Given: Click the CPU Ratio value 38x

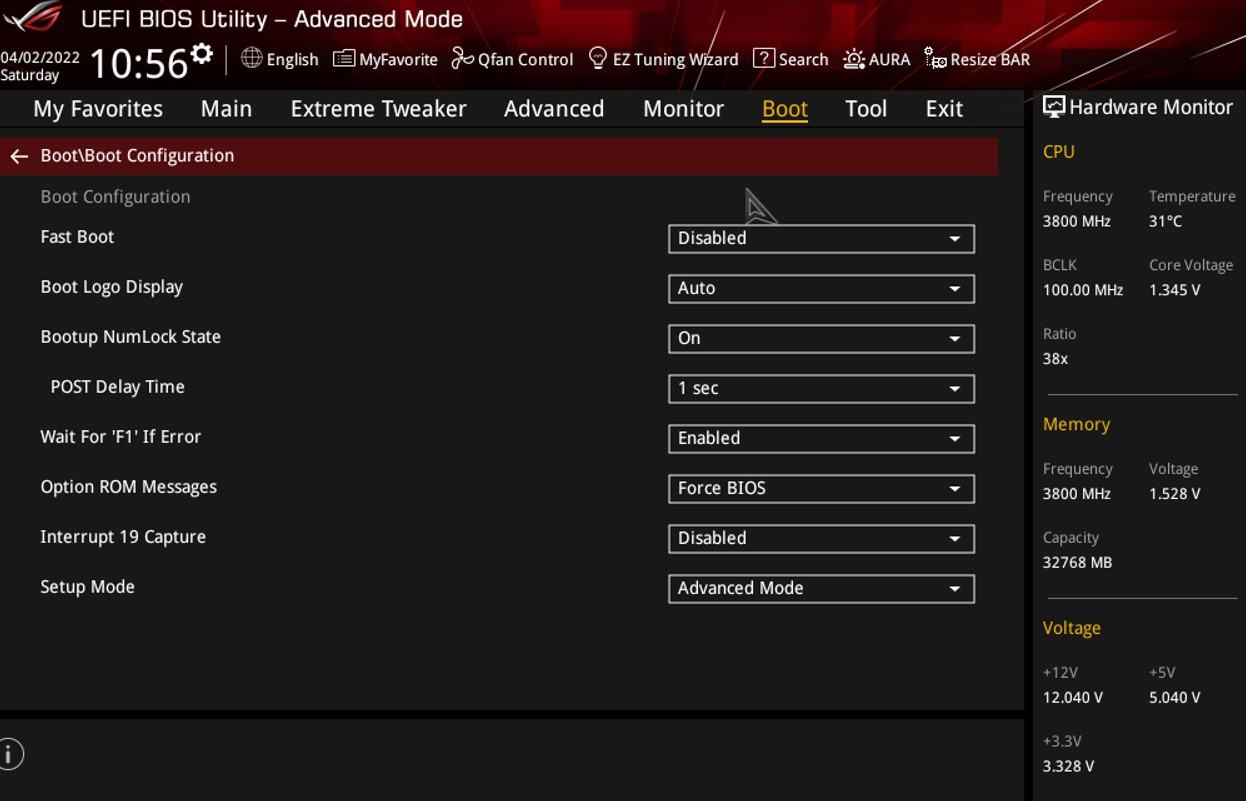Looking at the screenshot, I should click(x=1056, y=359).
